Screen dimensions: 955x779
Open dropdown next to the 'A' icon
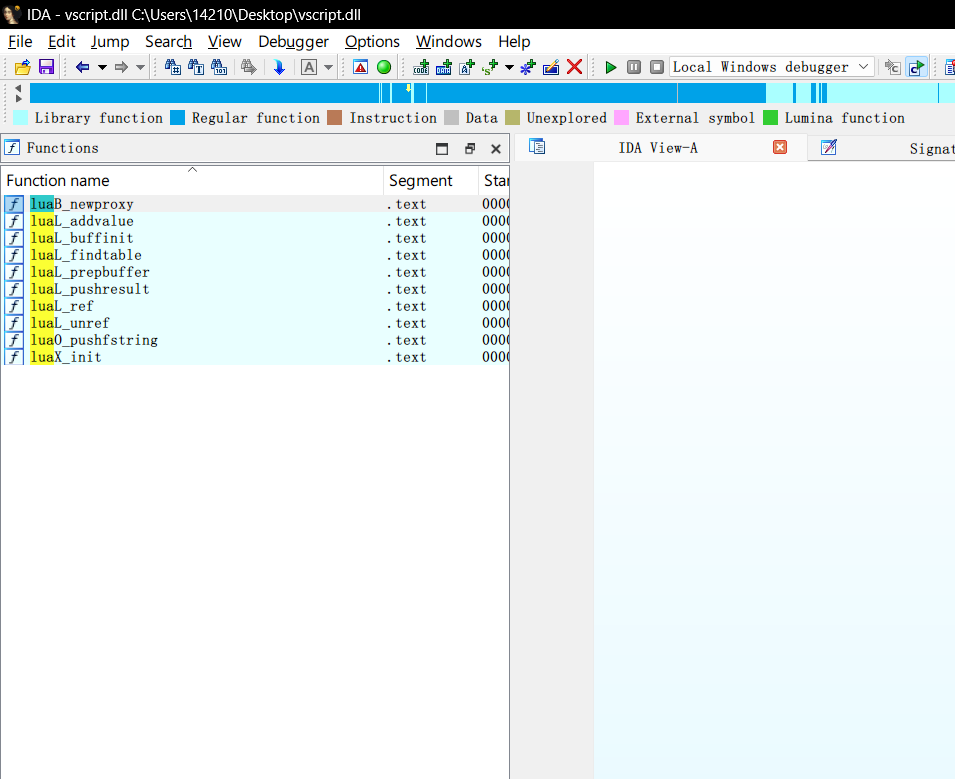tap(328, 67)
